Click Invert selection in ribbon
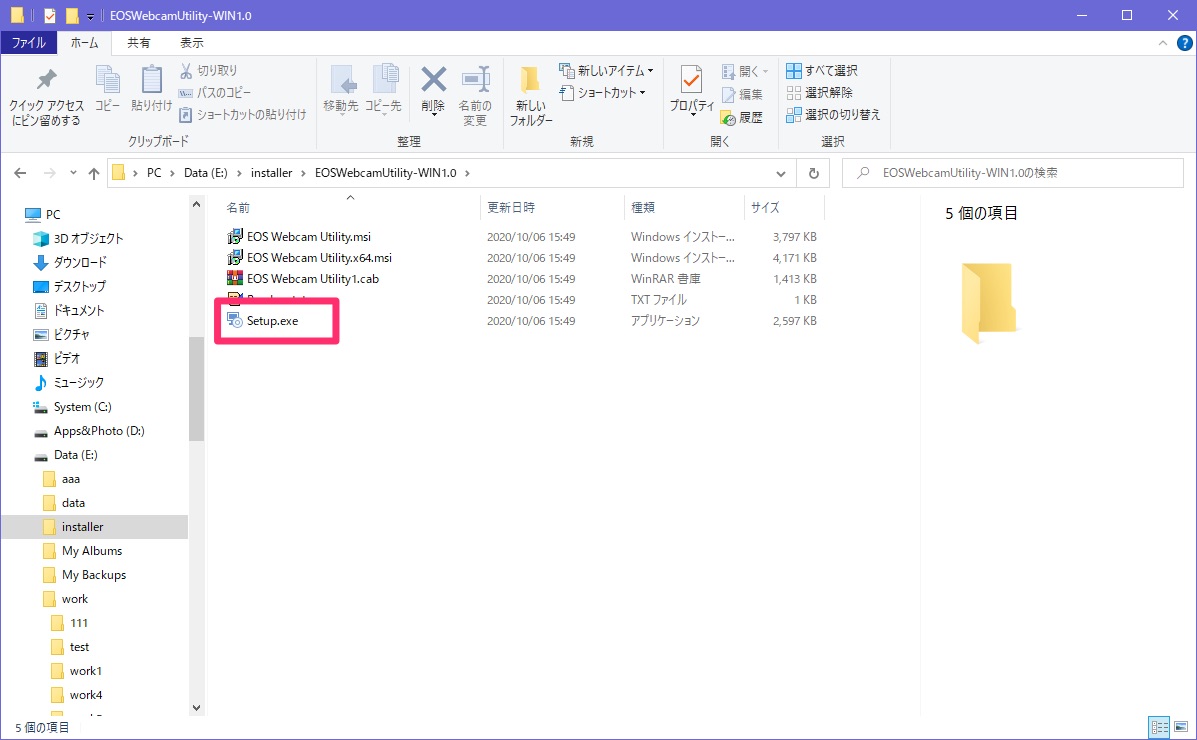The width and height of the screenshot is (1197, 740). (833, 115)
